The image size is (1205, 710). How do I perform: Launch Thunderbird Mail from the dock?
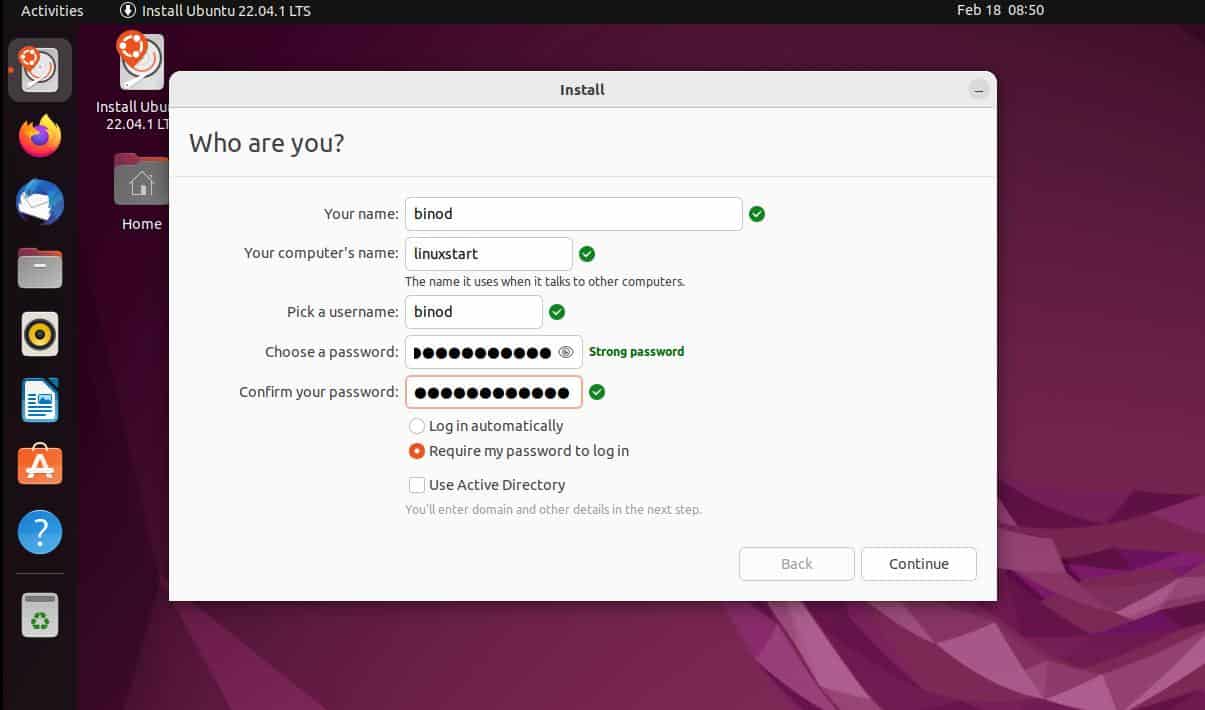click(40, 202)
